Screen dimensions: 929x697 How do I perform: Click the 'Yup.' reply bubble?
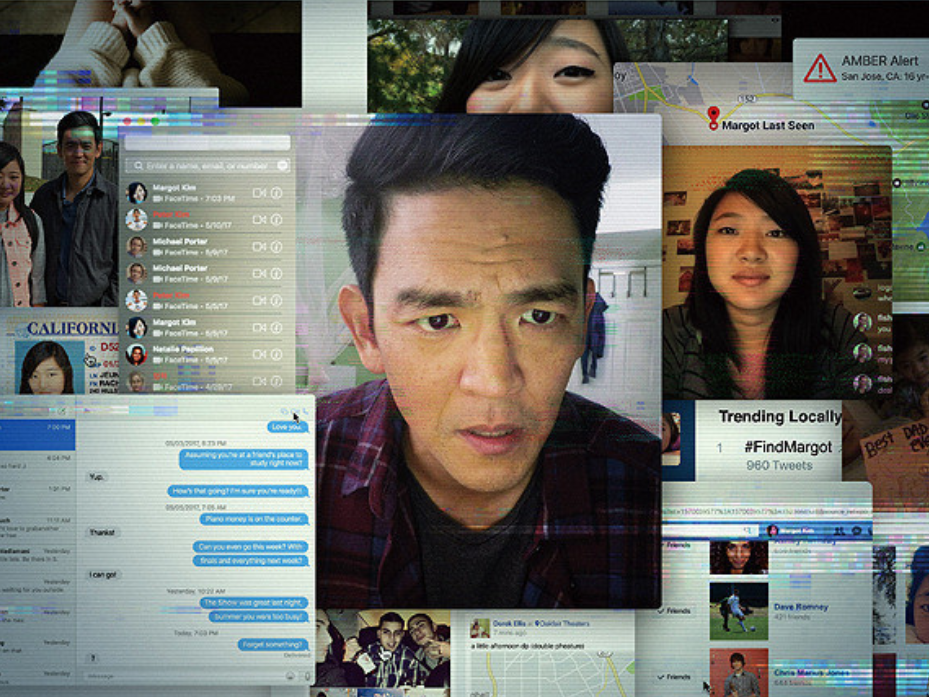pos(97,477)
